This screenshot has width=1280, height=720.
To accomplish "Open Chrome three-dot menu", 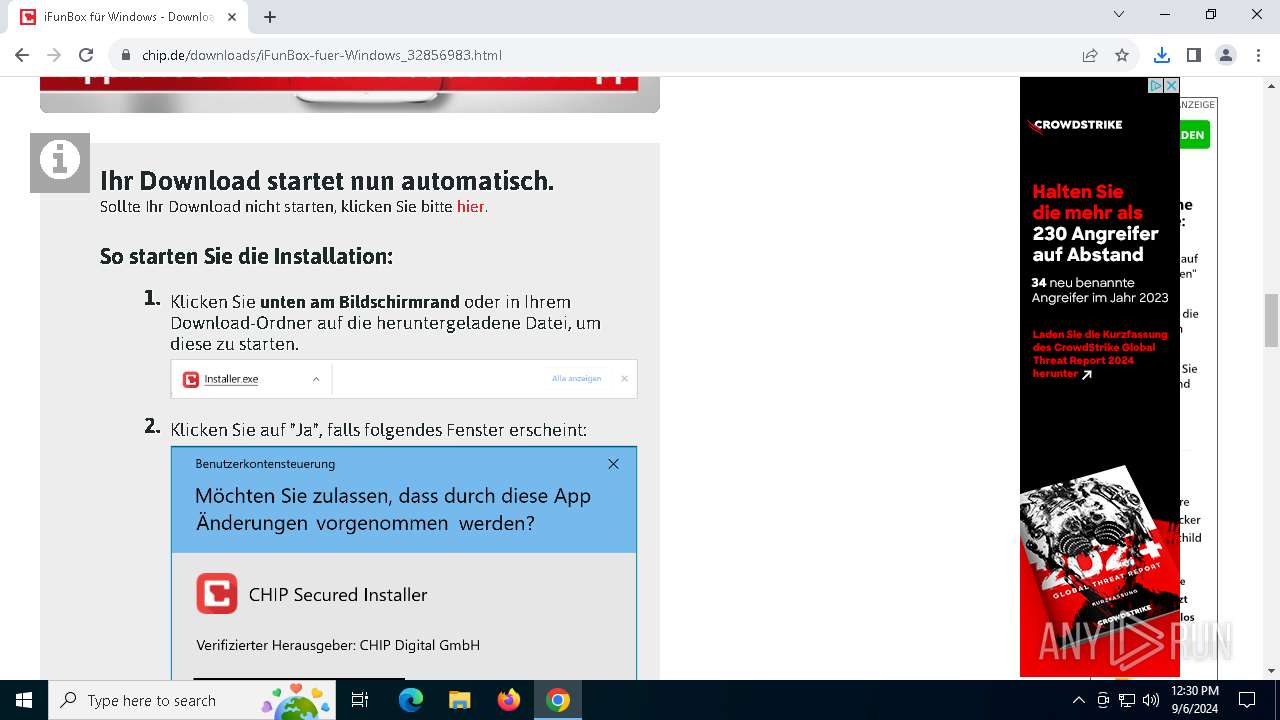I will (1257, 55).
